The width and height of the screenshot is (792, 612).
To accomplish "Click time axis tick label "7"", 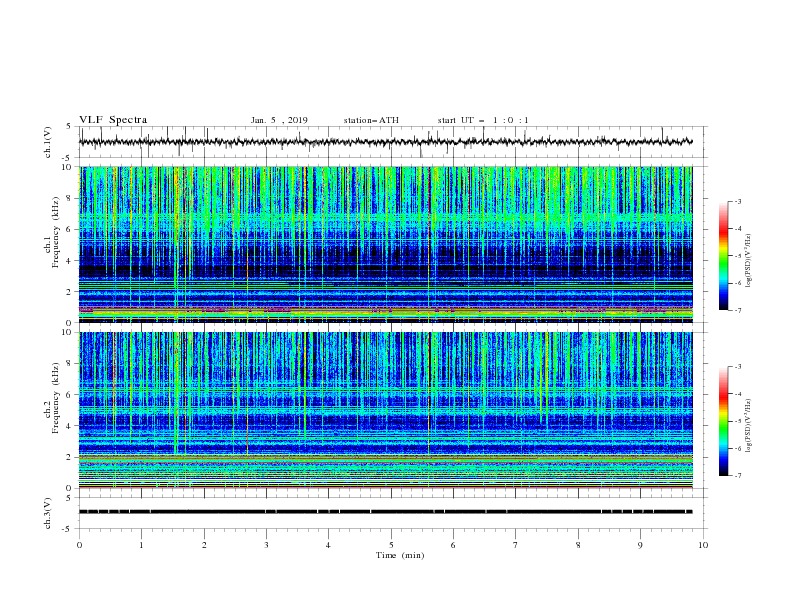I will click(516, 545).
